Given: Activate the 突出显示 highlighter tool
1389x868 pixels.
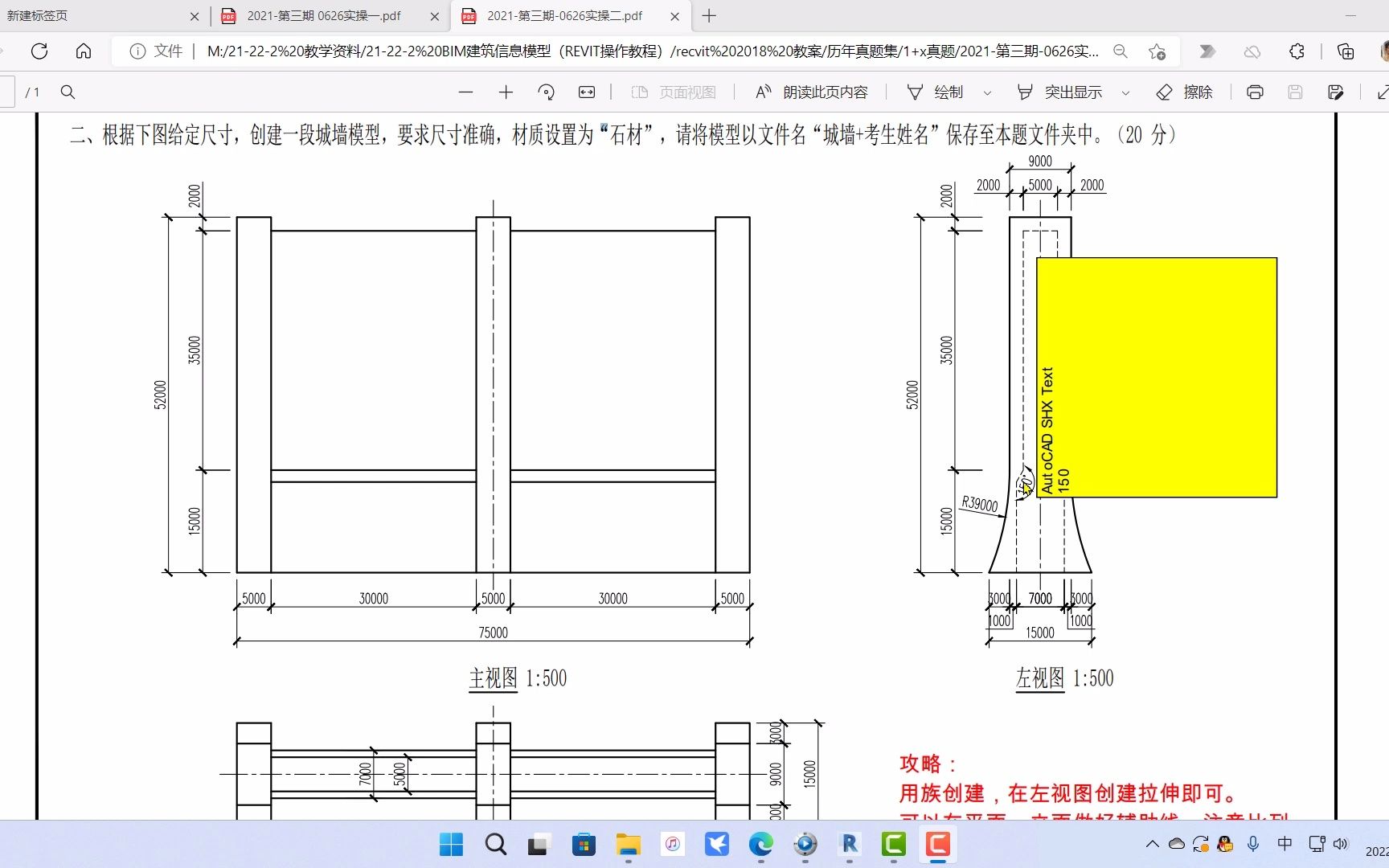Looking at the screenshot, I should click(1063, 92).
